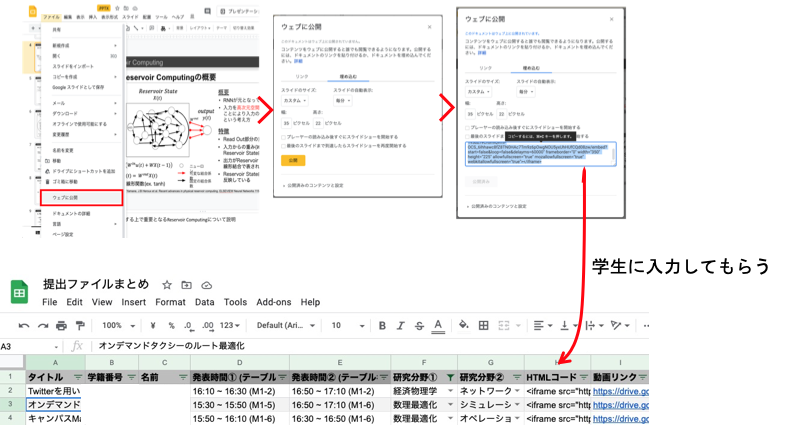Open the 123 number format dropdown
The height and width of the screenshot is (425, 796).
pos(229,325)
